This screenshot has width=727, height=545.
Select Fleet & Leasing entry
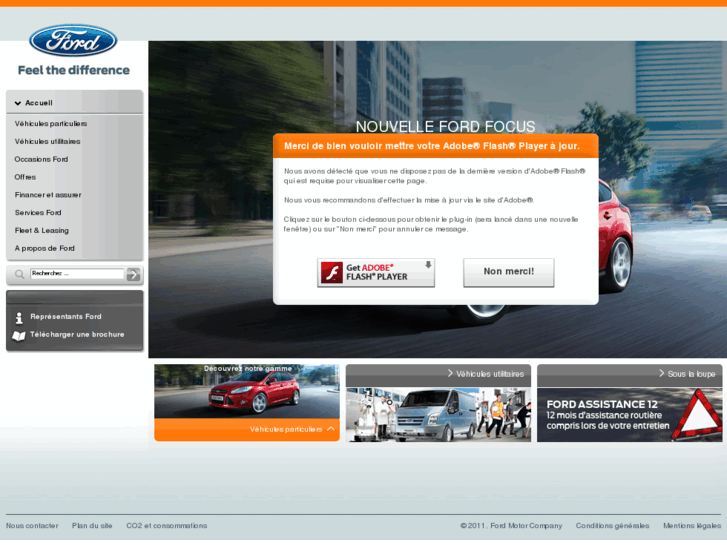(x=42, y=230)
